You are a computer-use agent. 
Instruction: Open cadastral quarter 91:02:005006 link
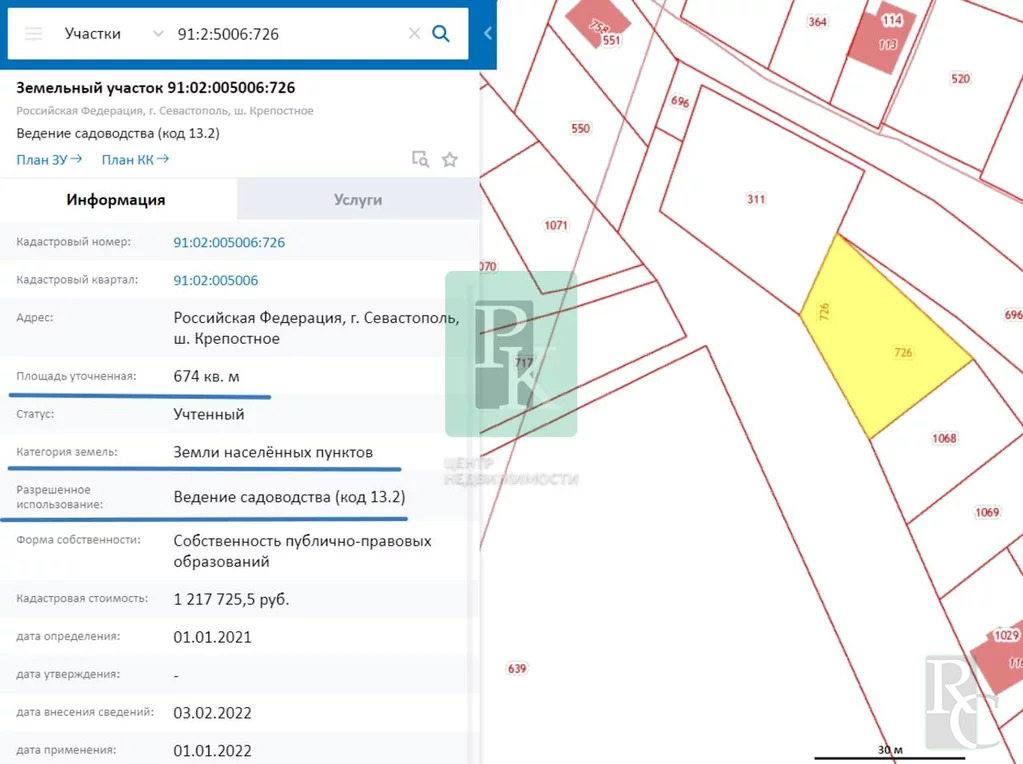coord(215,280)
